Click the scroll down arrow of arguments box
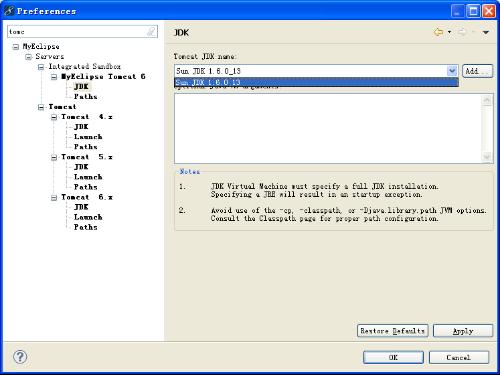Screen dimensions: 500x375 (x=487, y=157)
